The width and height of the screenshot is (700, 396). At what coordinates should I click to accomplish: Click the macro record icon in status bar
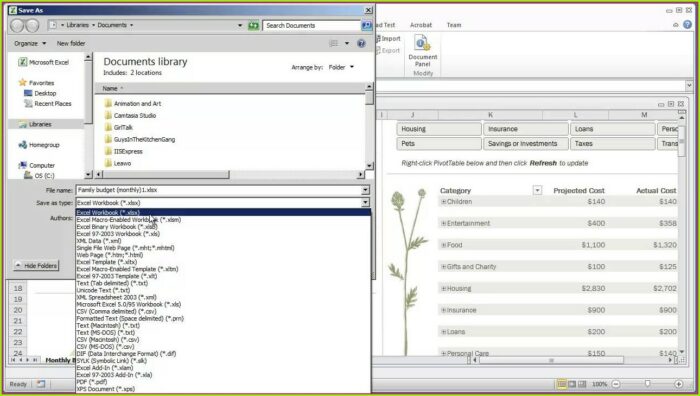pos(41,384)
